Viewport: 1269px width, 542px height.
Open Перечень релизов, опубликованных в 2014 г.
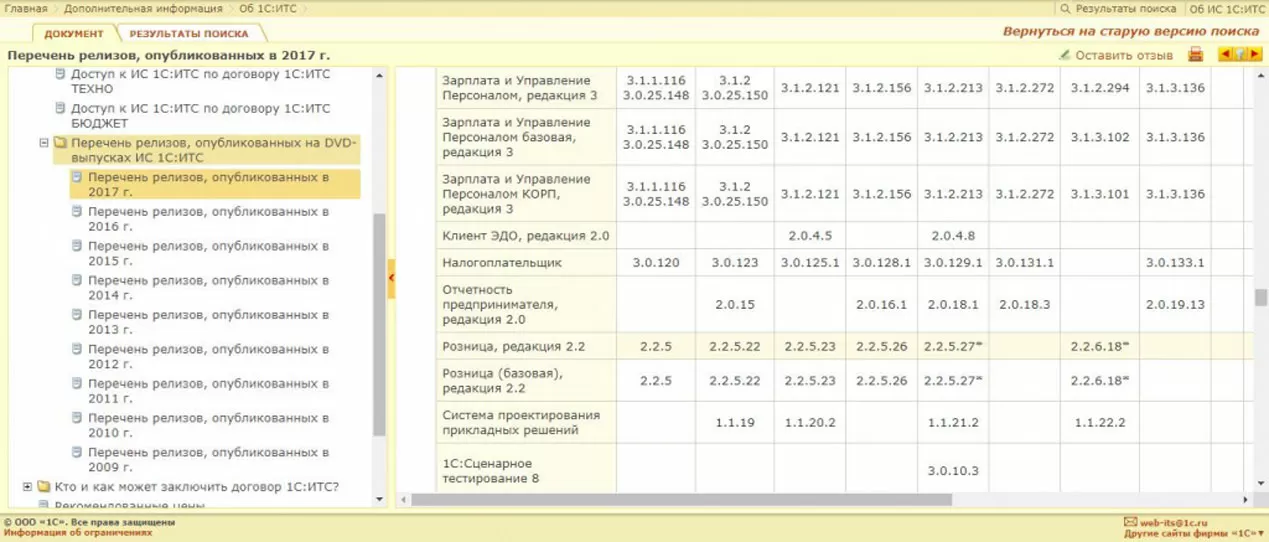(208, 288)
